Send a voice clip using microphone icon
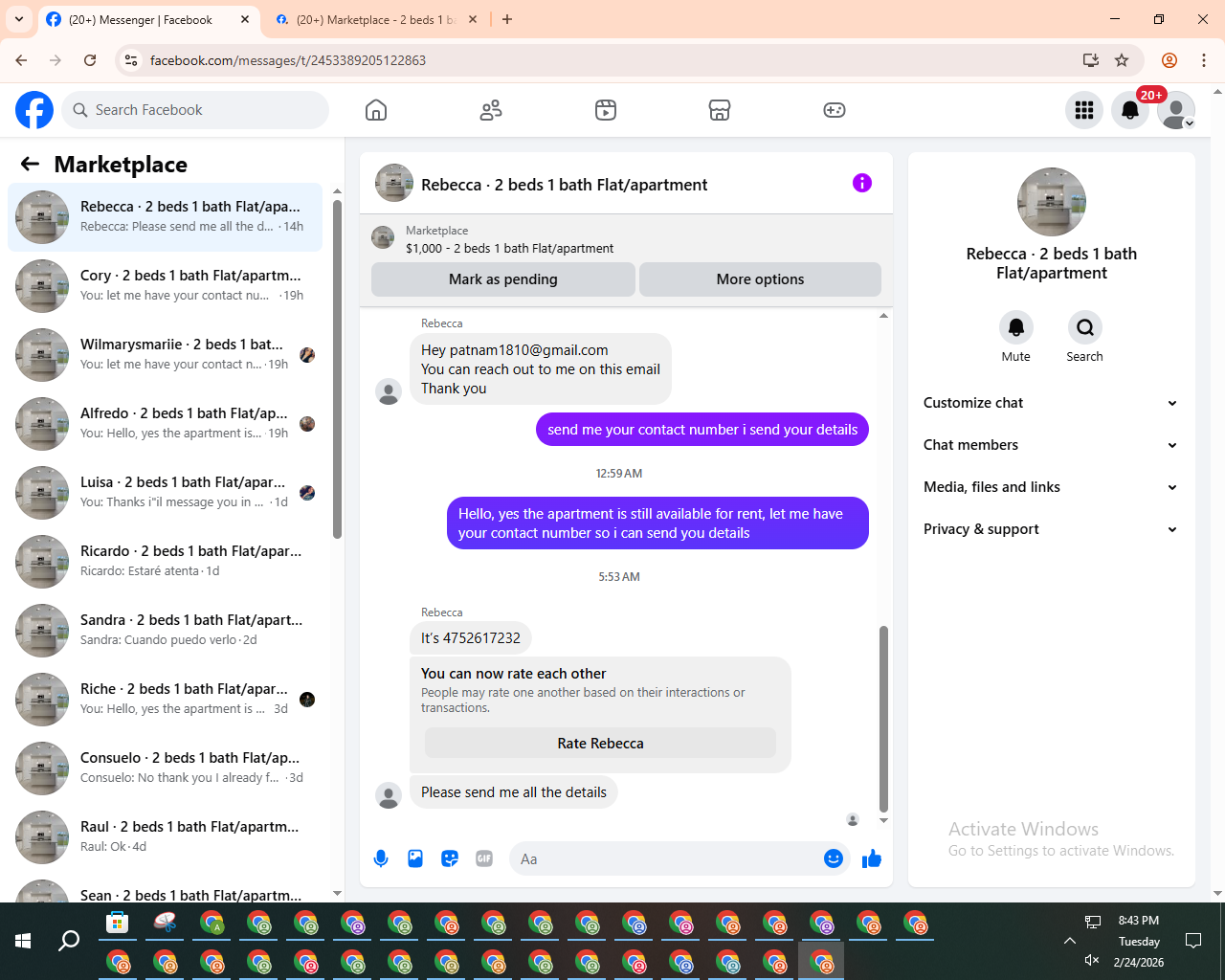This screenshot has width=1225, height=980. coord(381,858)
